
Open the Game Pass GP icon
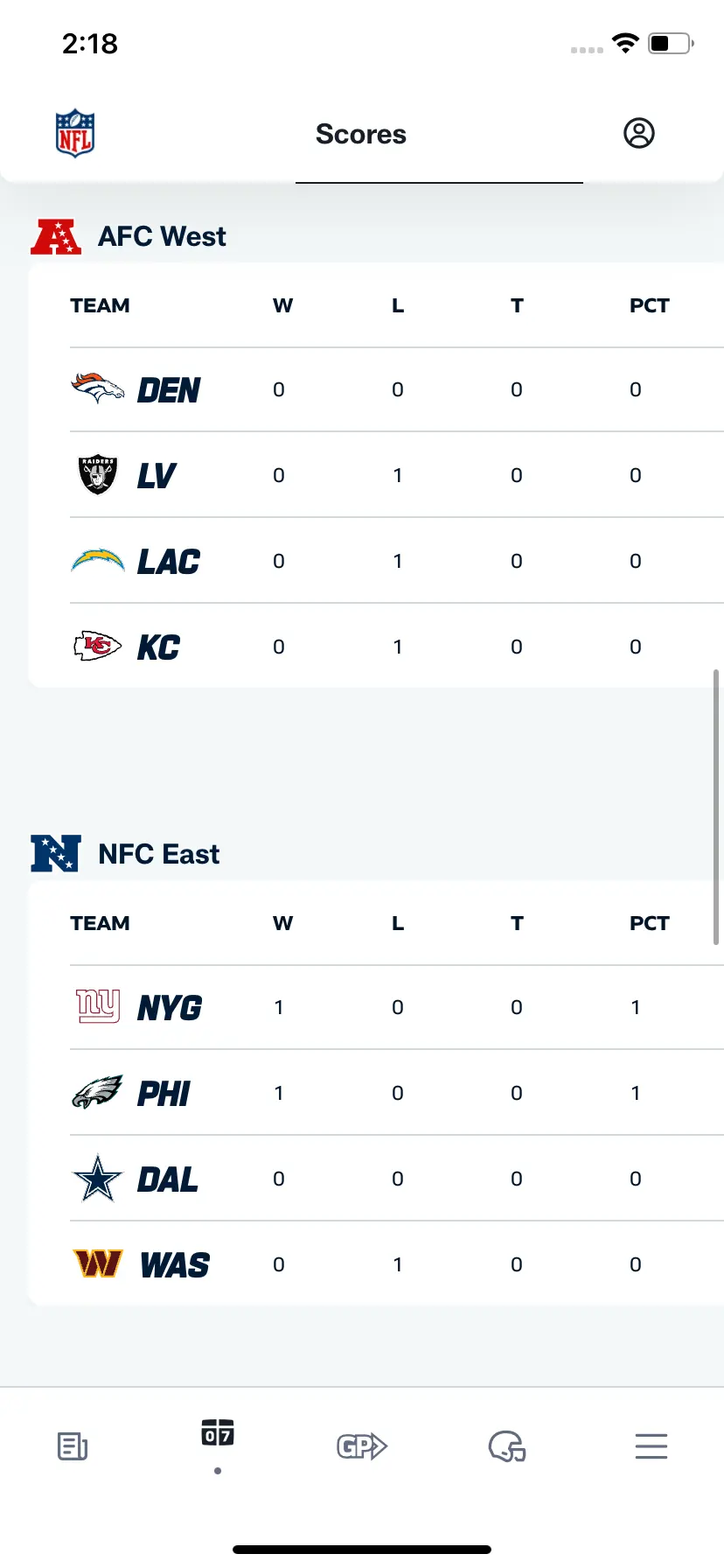pos(362,1446)
